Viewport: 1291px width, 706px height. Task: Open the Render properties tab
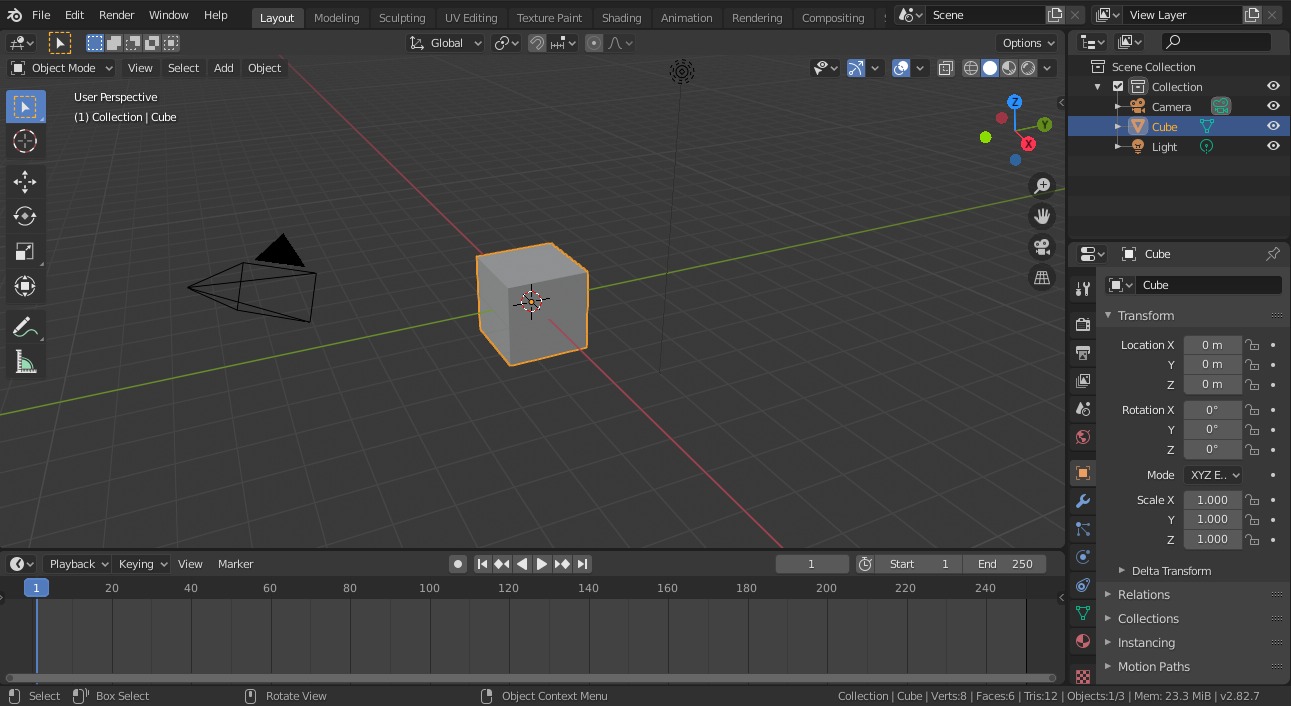[x=1082, y=324]
